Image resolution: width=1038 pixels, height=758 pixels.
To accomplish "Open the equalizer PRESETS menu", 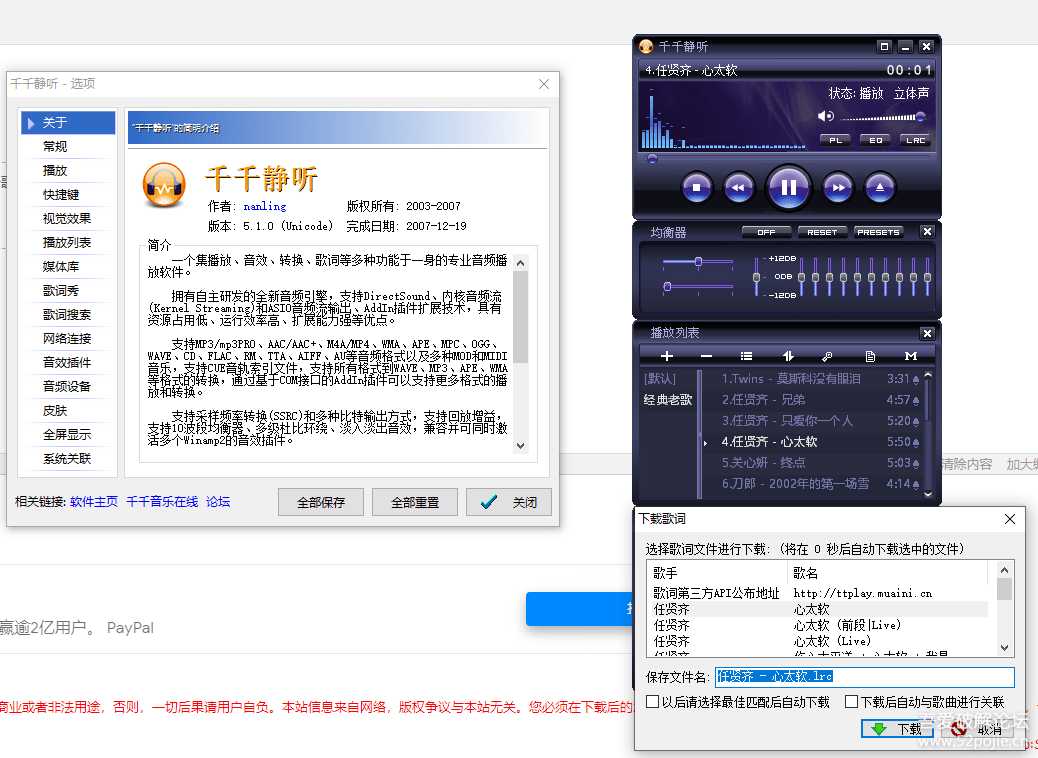I will point(878,232).
